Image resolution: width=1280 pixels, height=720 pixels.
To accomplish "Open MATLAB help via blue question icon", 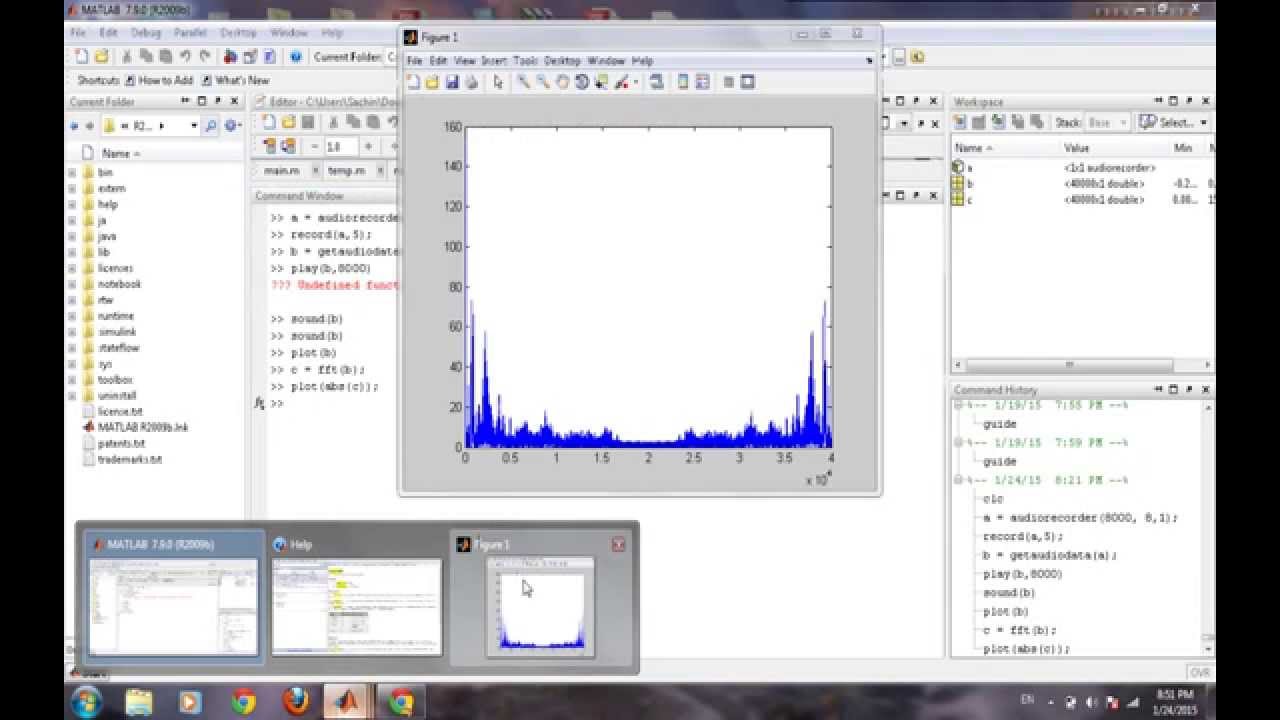I will tap(296, 57).
